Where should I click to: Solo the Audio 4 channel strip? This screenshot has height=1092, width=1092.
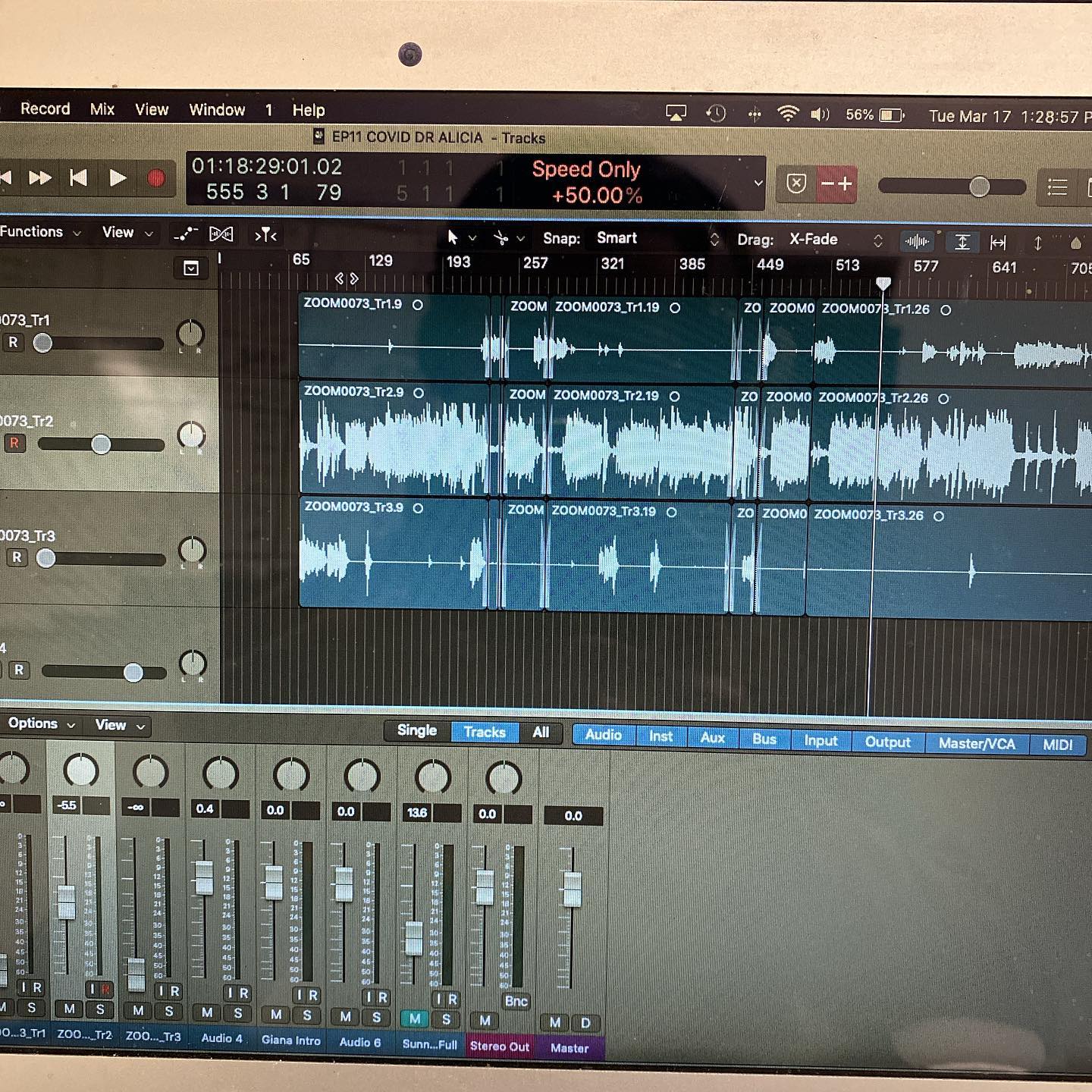(238, 1013)
